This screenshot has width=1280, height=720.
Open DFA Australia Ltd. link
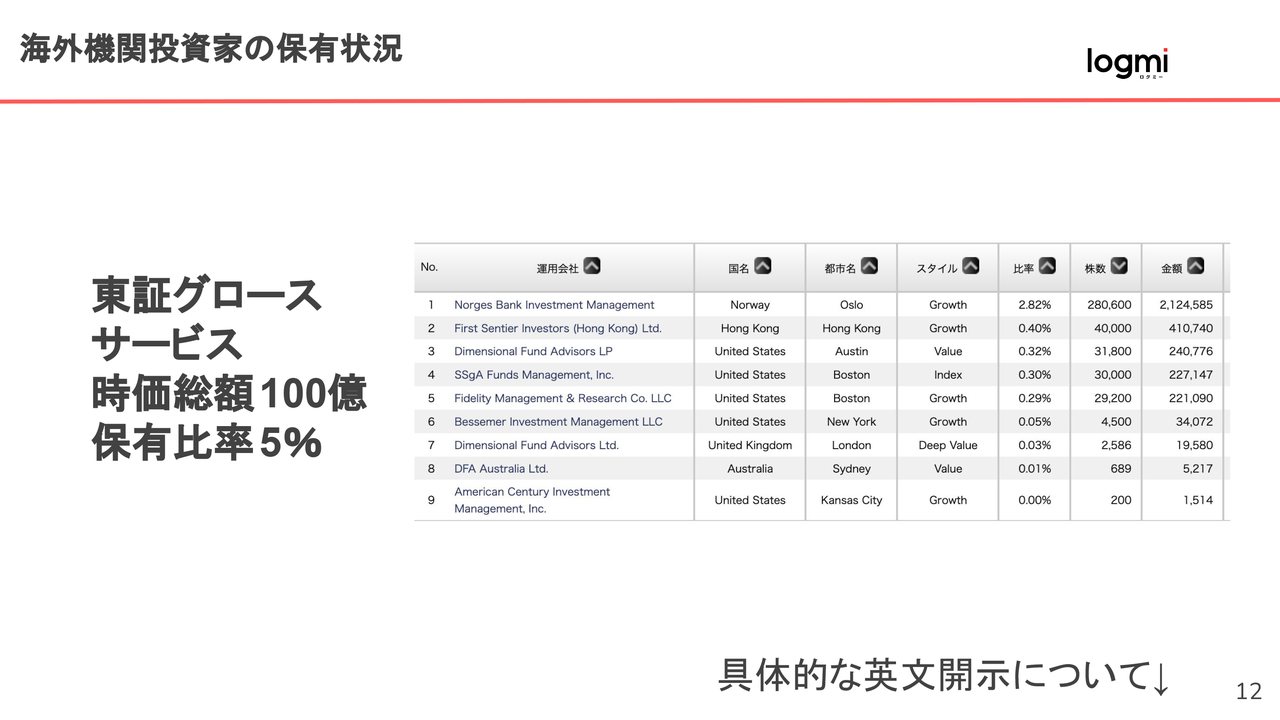(x=501, y=469)
